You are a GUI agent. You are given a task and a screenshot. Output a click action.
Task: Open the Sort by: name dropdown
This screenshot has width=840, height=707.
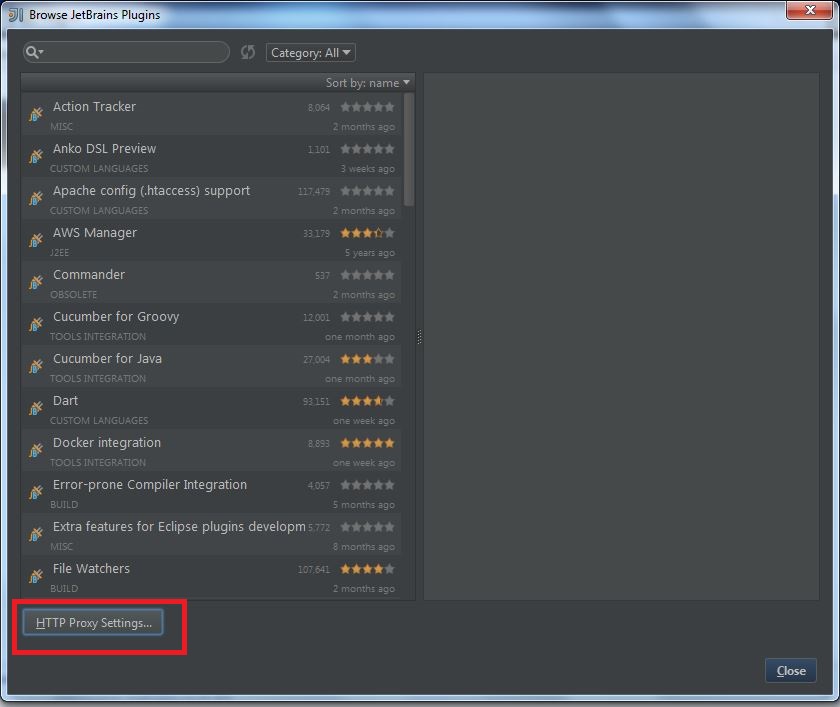(368, 82)
